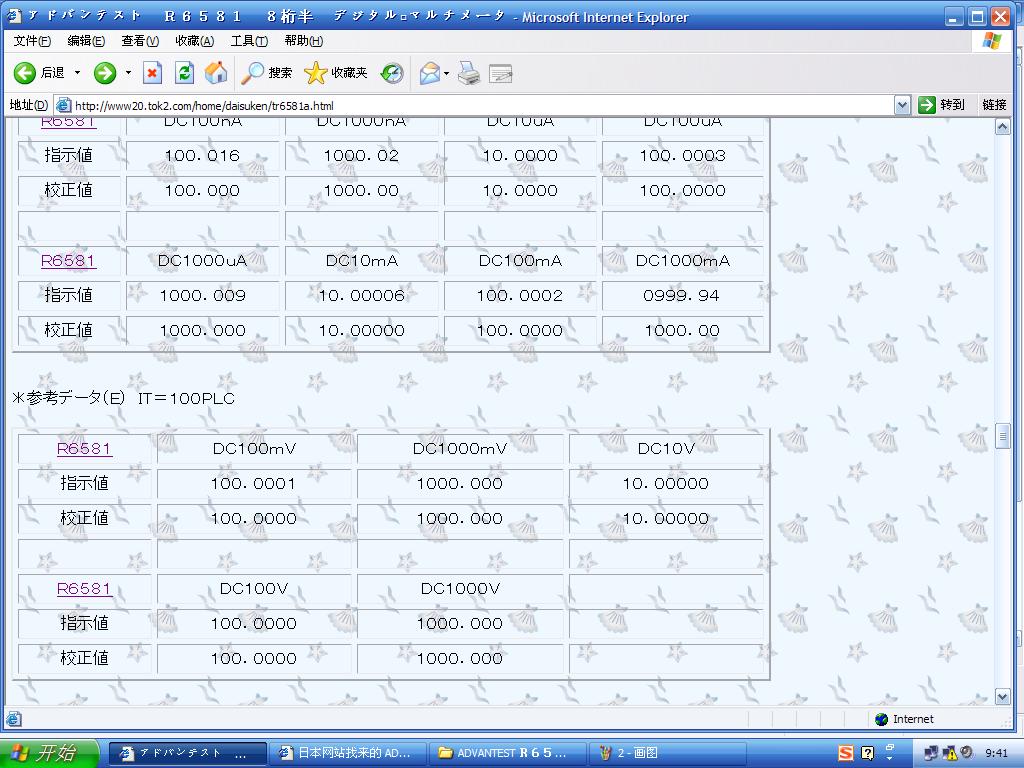Open the 文件(F) menu

click(x=32, y=40)
